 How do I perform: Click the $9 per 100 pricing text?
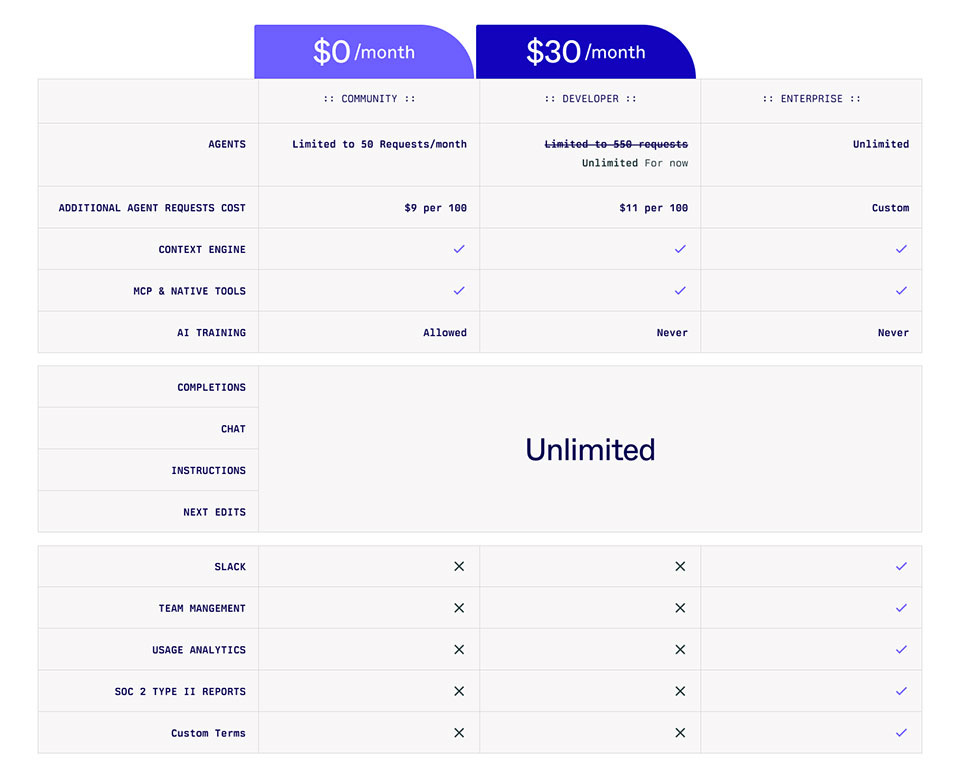pos(436,207)
